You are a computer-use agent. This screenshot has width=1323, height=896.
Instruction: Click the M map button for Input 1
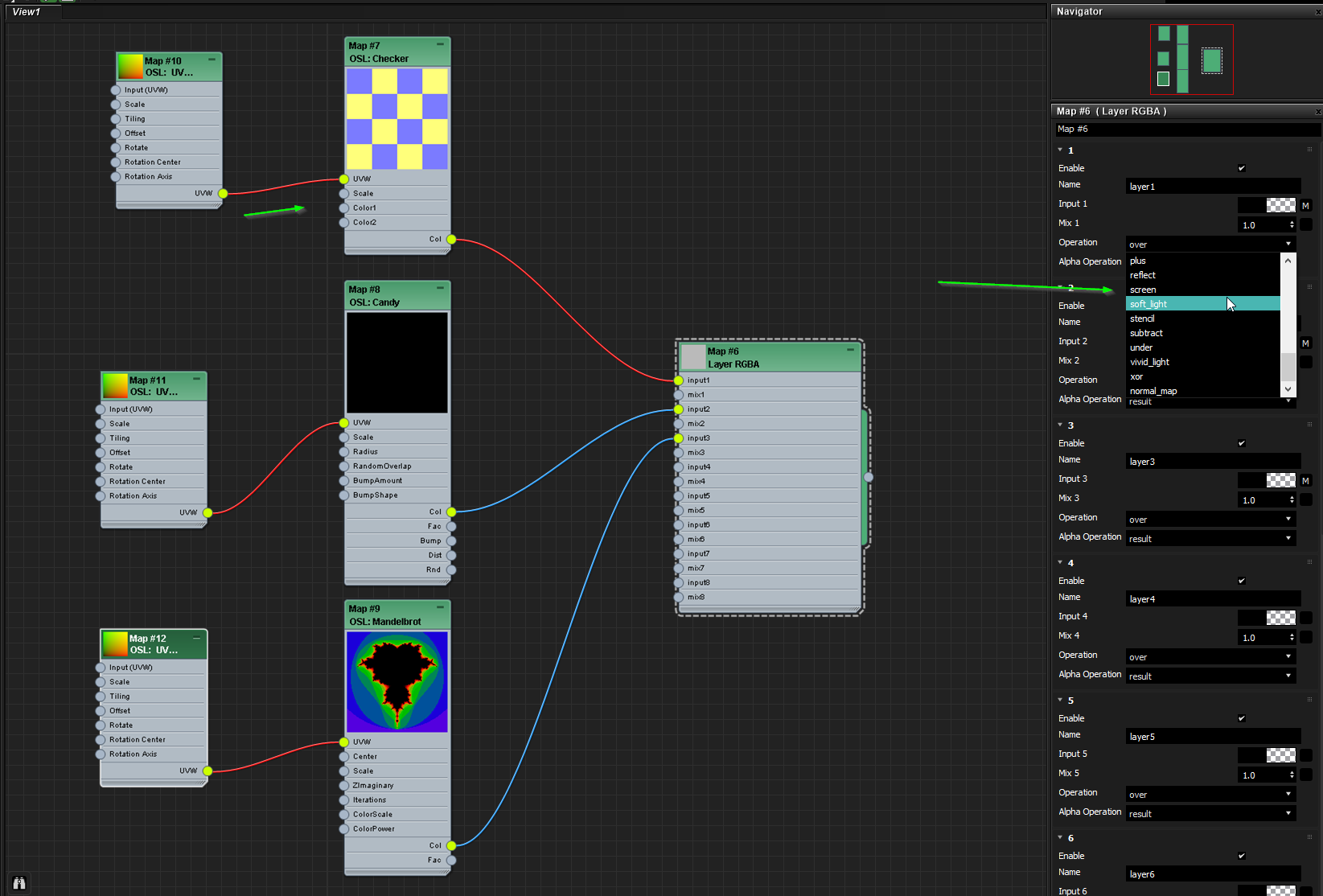(1305, 205)
